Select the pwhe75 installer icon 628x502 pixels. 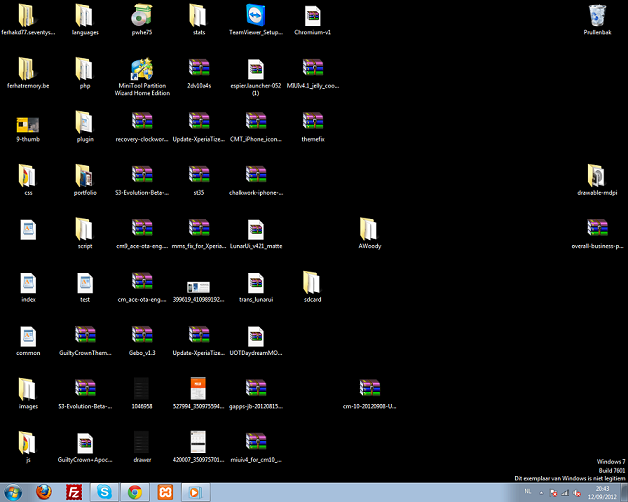tap(142, 16)
